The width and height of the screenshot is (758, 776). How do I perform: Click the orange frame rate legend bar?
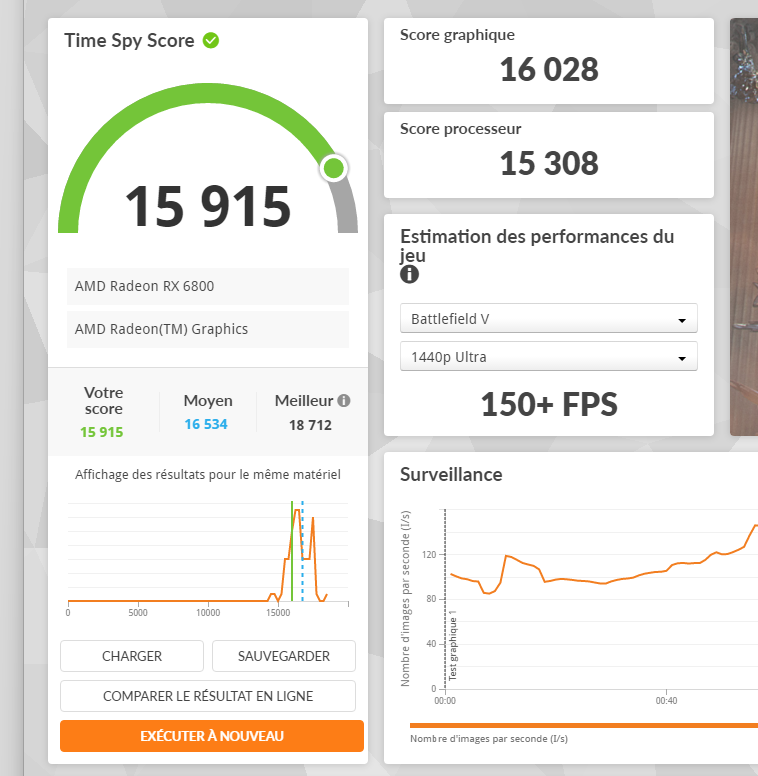(584, 726)
